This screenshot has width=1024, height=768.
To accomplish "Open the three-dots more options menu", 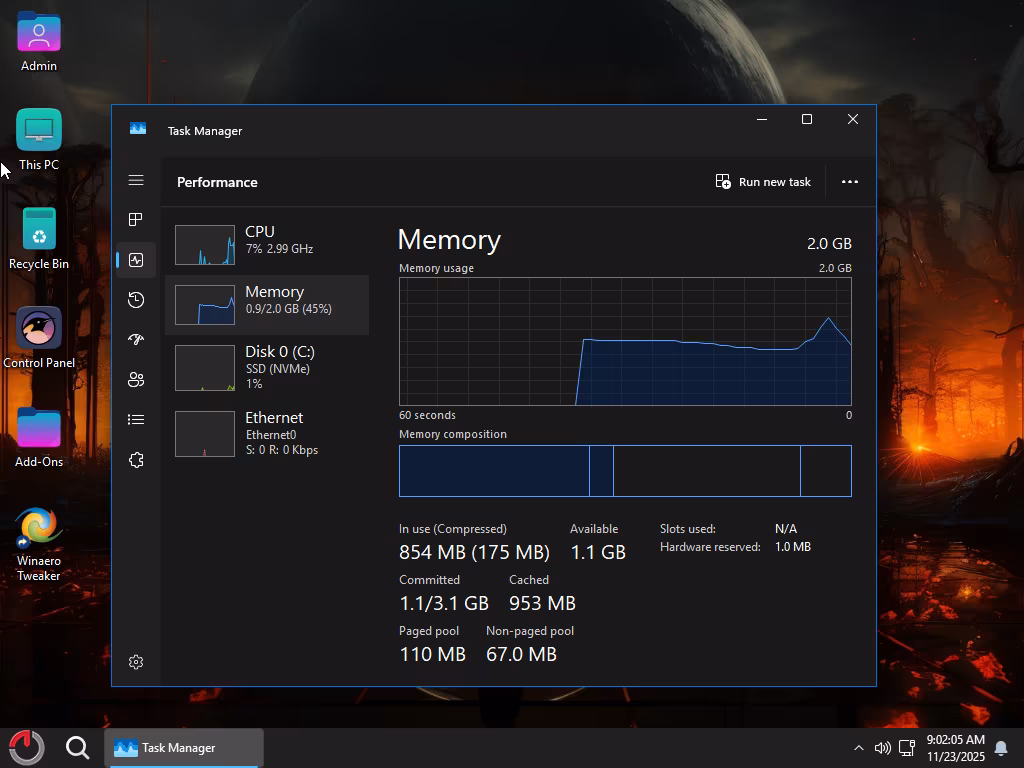I will (850, 182).
